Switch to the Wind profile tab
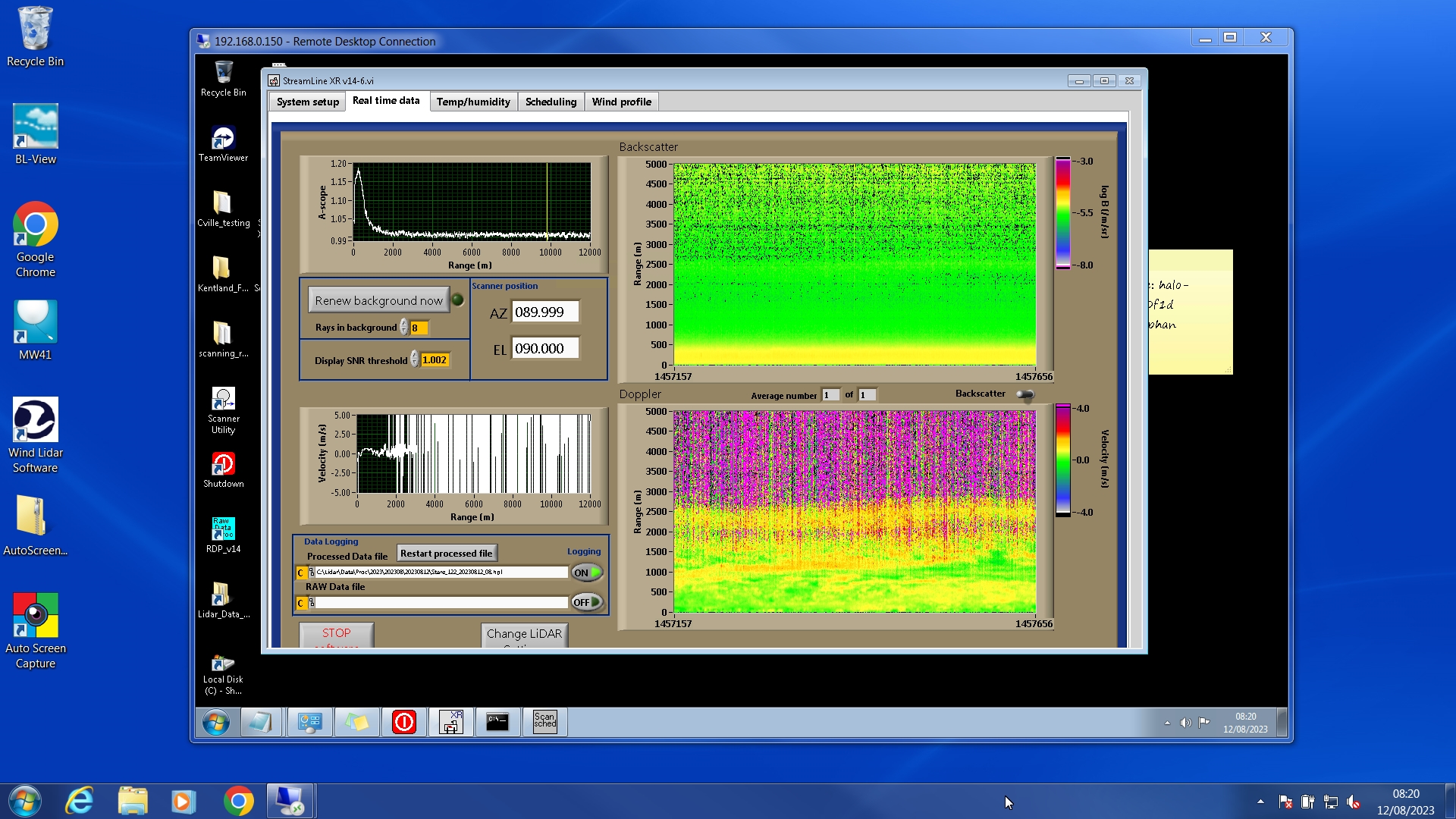The width and height of the screenshot is (1456, 819). click(x=621, y=102)
